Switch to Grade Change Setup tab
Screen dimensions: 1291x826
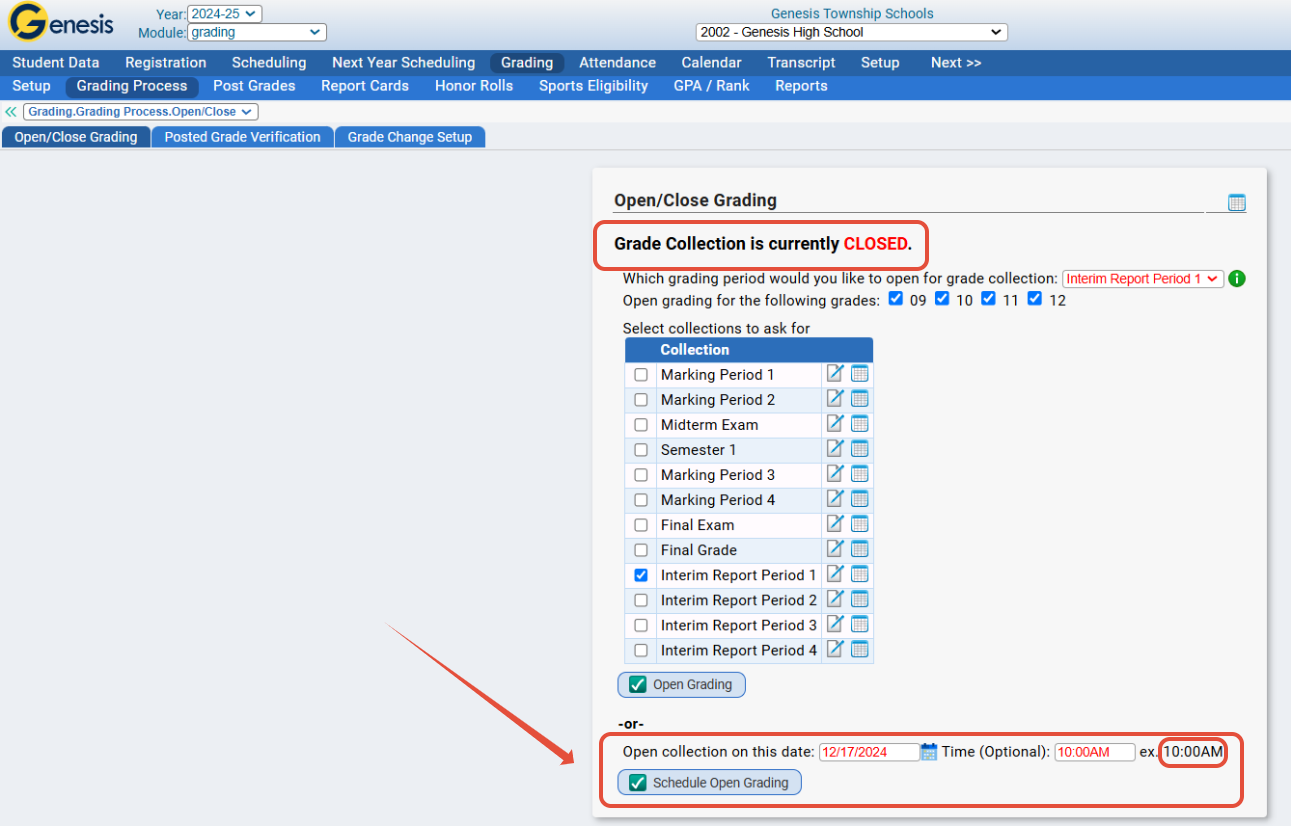coord(410,137)
